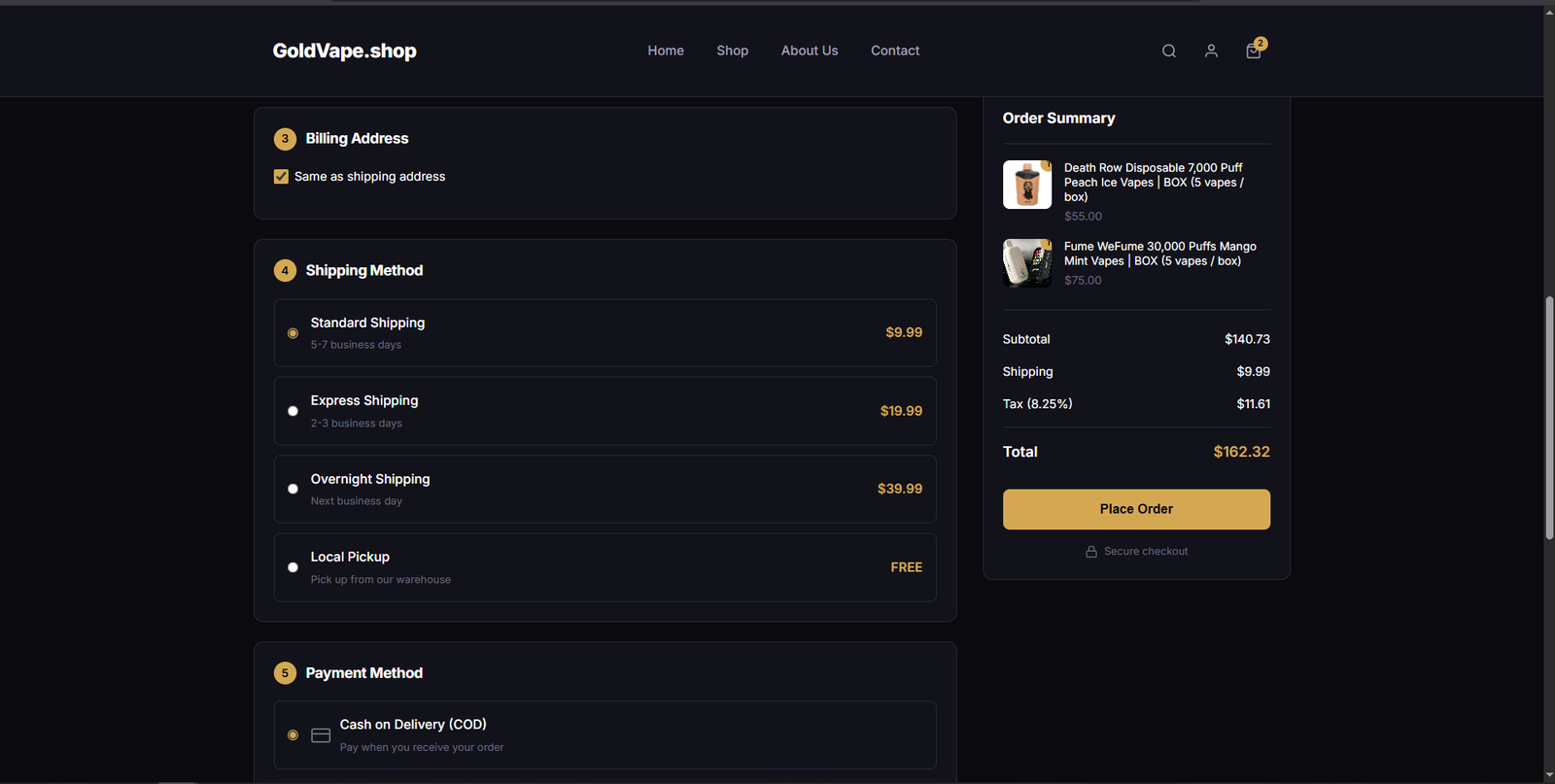Click the lock icon next to Secure checkout
This screenshot has height=784, width=1555.
[1091, 552]
